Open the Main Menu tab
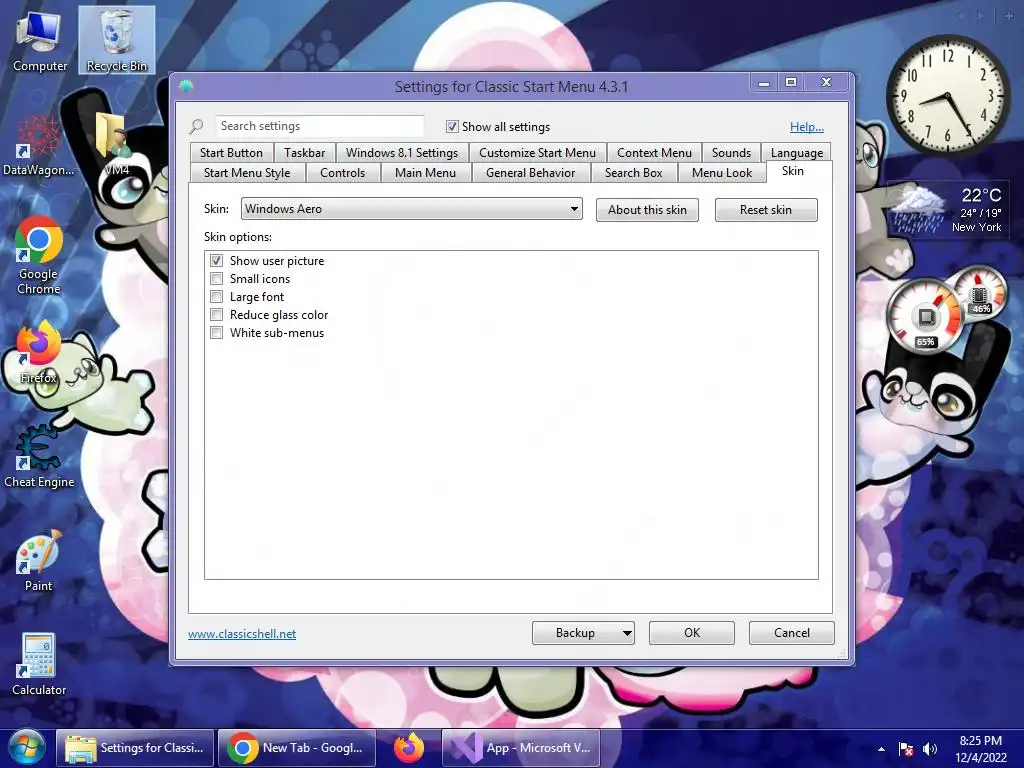Viewport: 1024px width, 768px height. coord(425,173)
